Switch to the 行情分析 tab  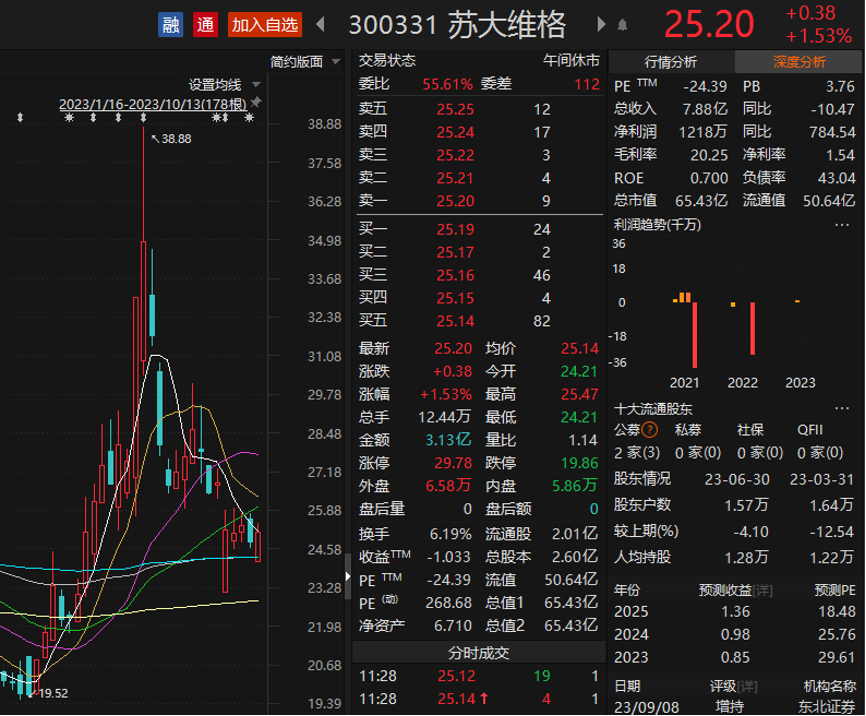click(671, 62)
